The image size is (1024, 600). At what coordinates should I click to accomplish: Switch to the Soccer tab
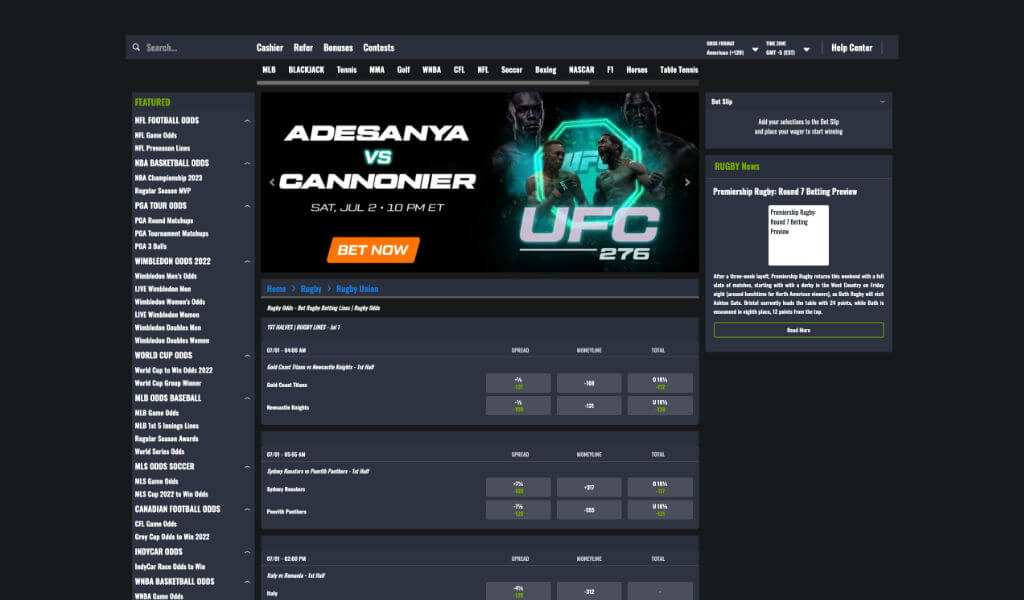[x=511, y=70]
